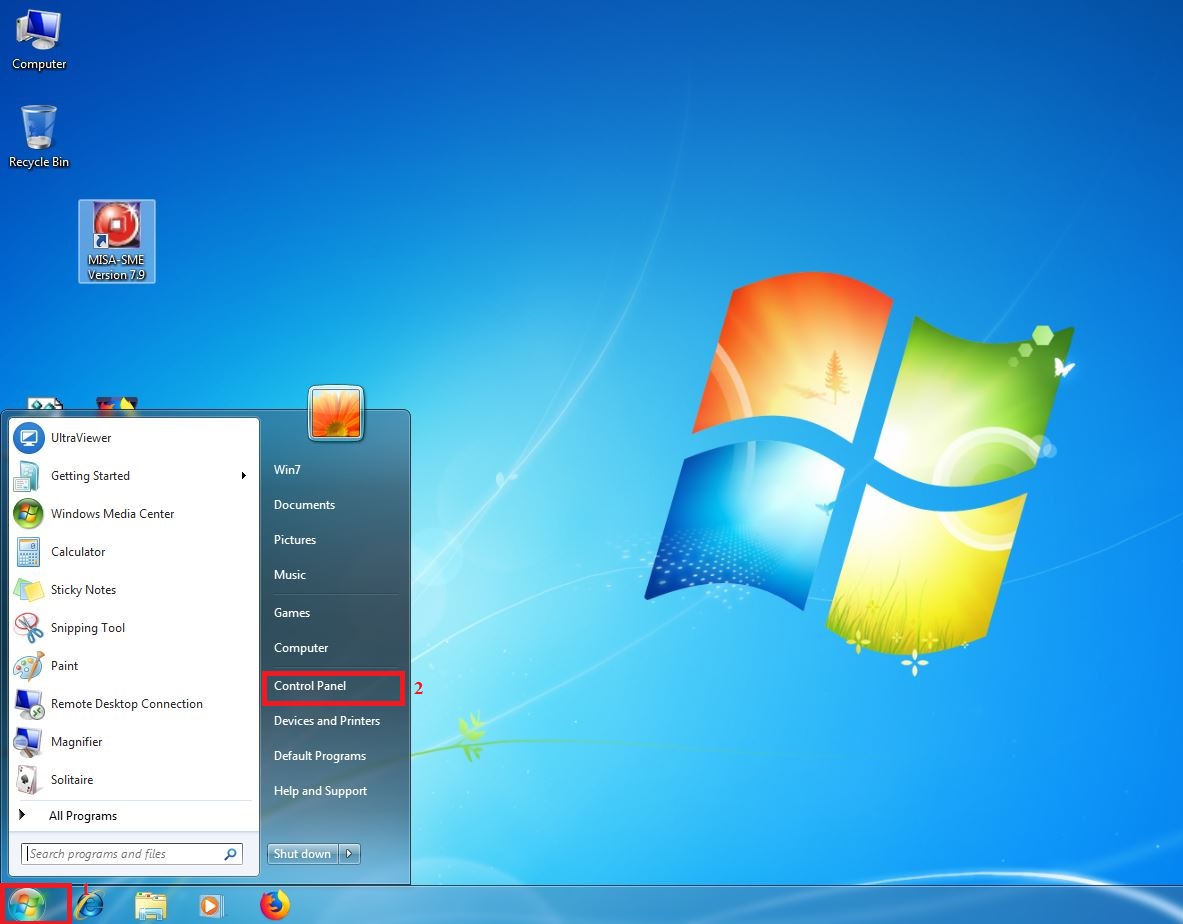Screen dimensions: 1183x924
Task: Select the Recycle Bin desktop icon
Action: (x=38, y=136)
